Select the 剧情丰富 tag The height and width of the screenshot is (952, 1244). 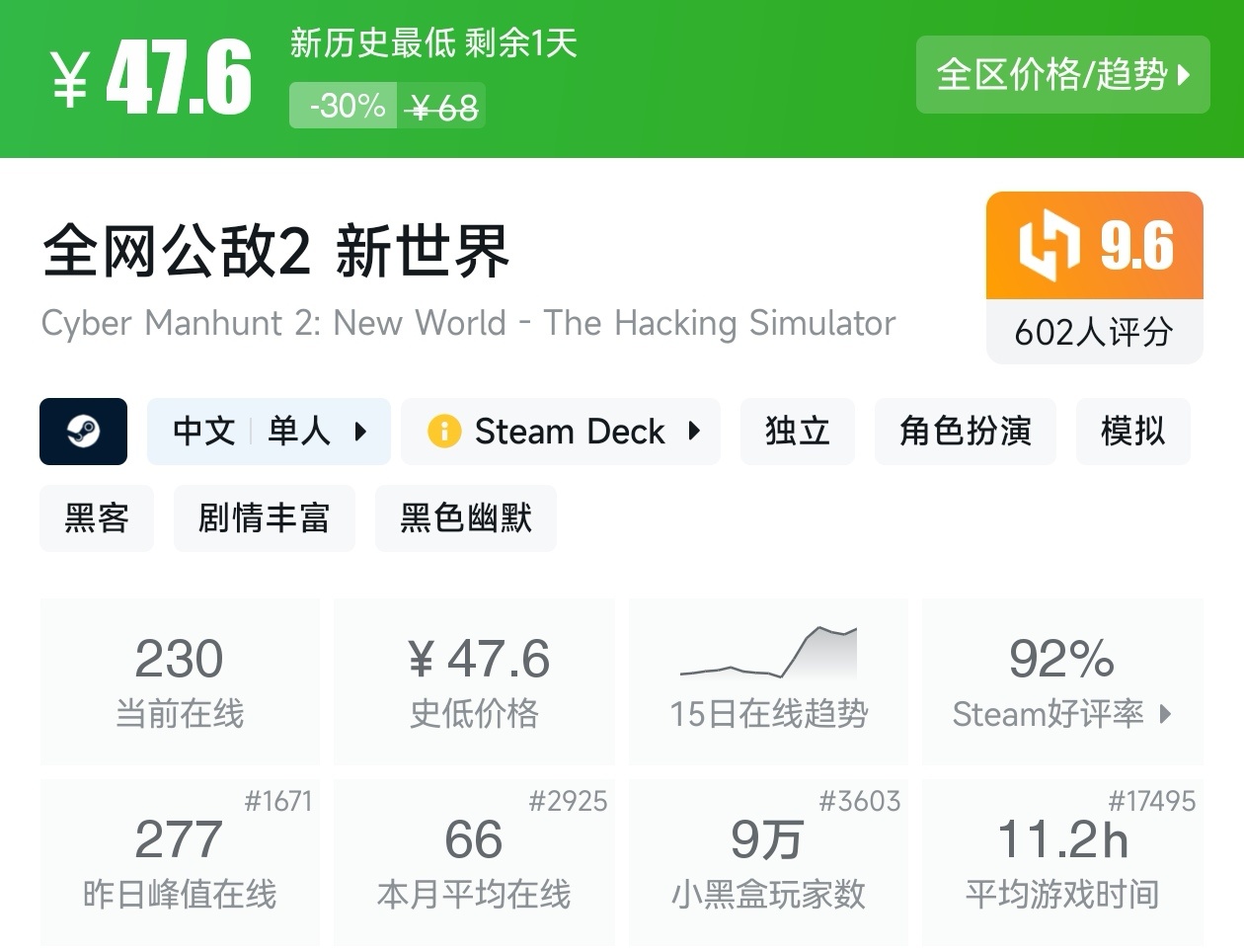click(265, 518)
